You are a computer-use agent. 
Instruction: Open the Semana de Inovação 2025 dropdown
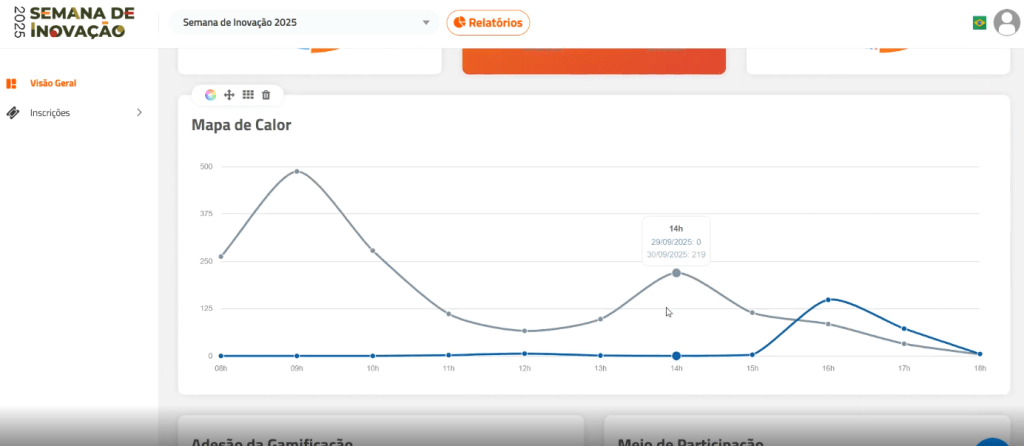(x=300, y=22)
